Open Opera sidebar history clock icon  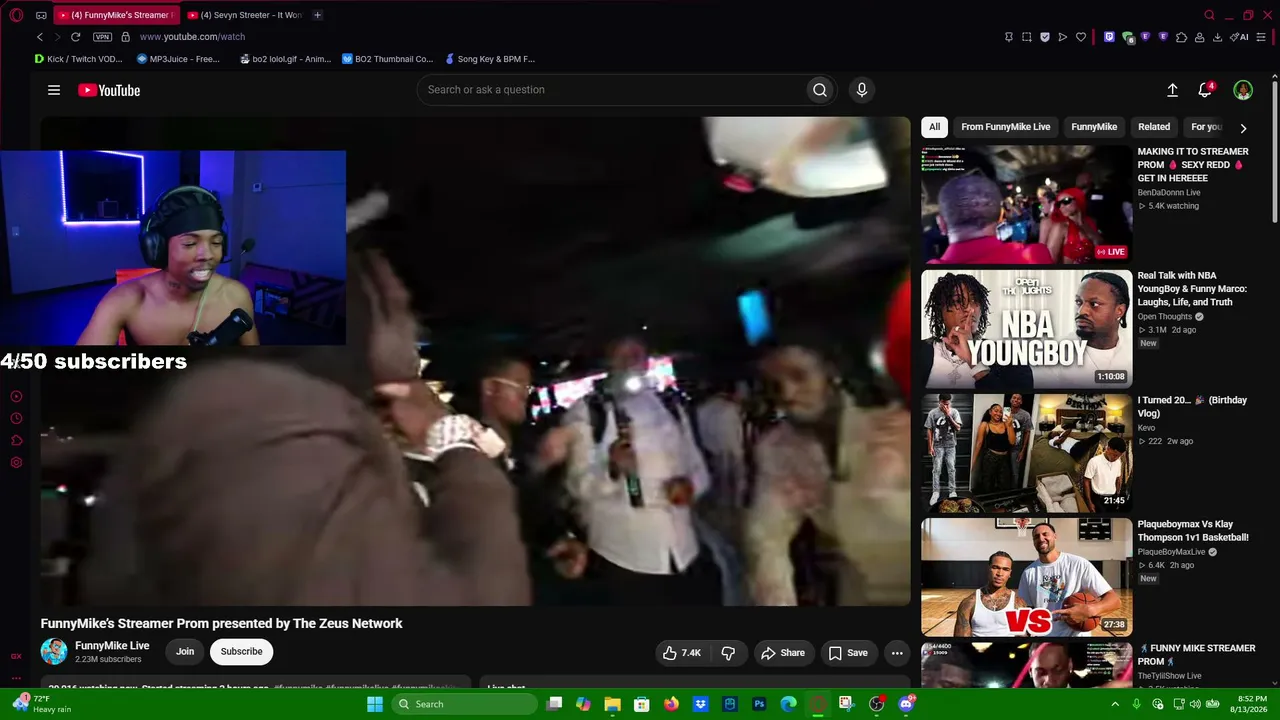coord(16,418)
